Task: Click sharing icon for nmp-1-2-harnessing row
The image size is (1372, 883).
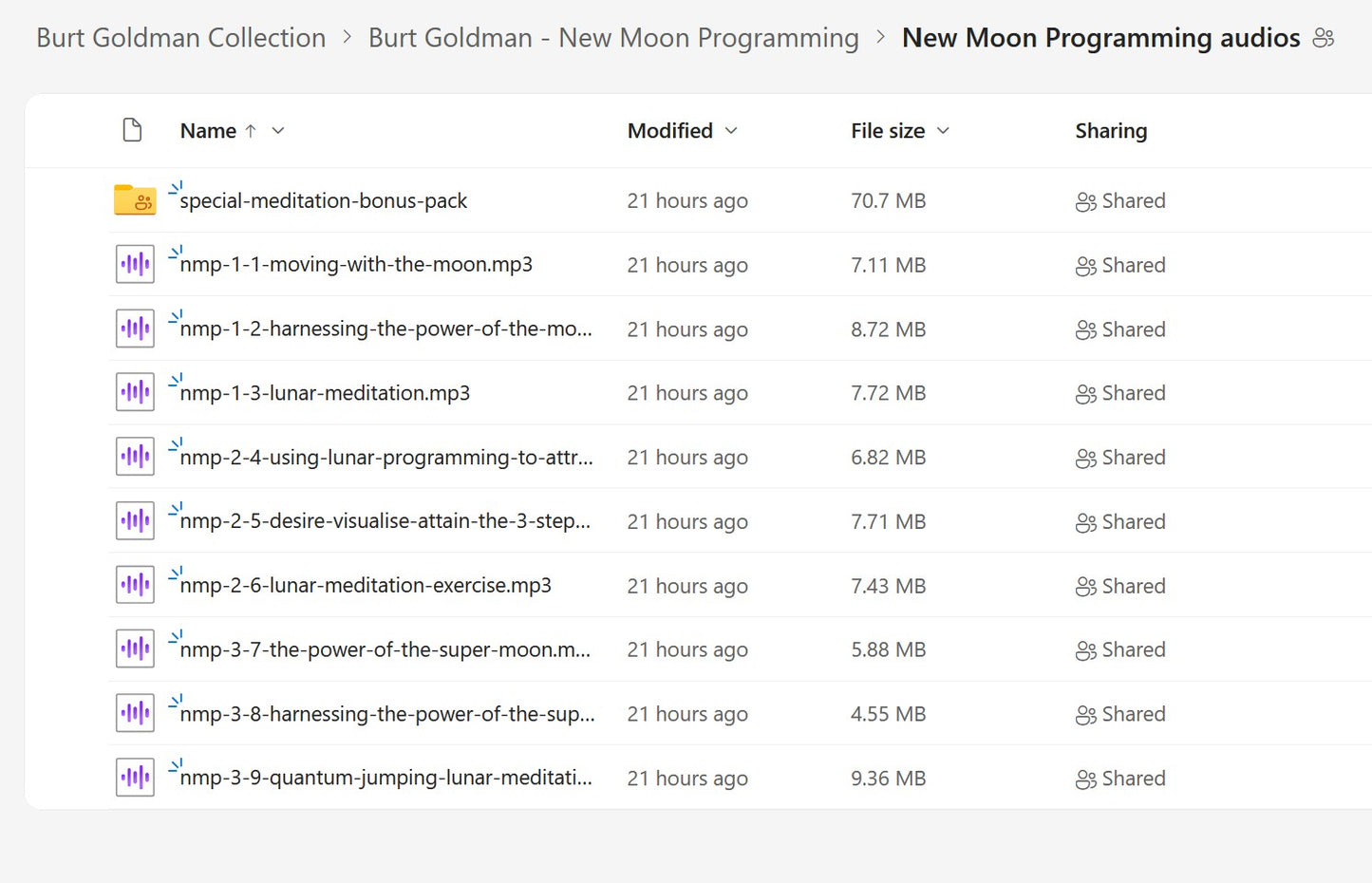Action: tap(1085, 330)
